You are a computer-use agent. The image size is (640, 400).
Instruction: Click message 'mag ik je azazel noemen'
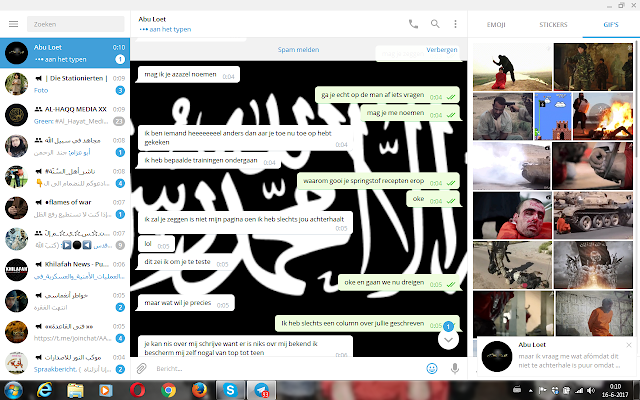click(x=189, y=75)
